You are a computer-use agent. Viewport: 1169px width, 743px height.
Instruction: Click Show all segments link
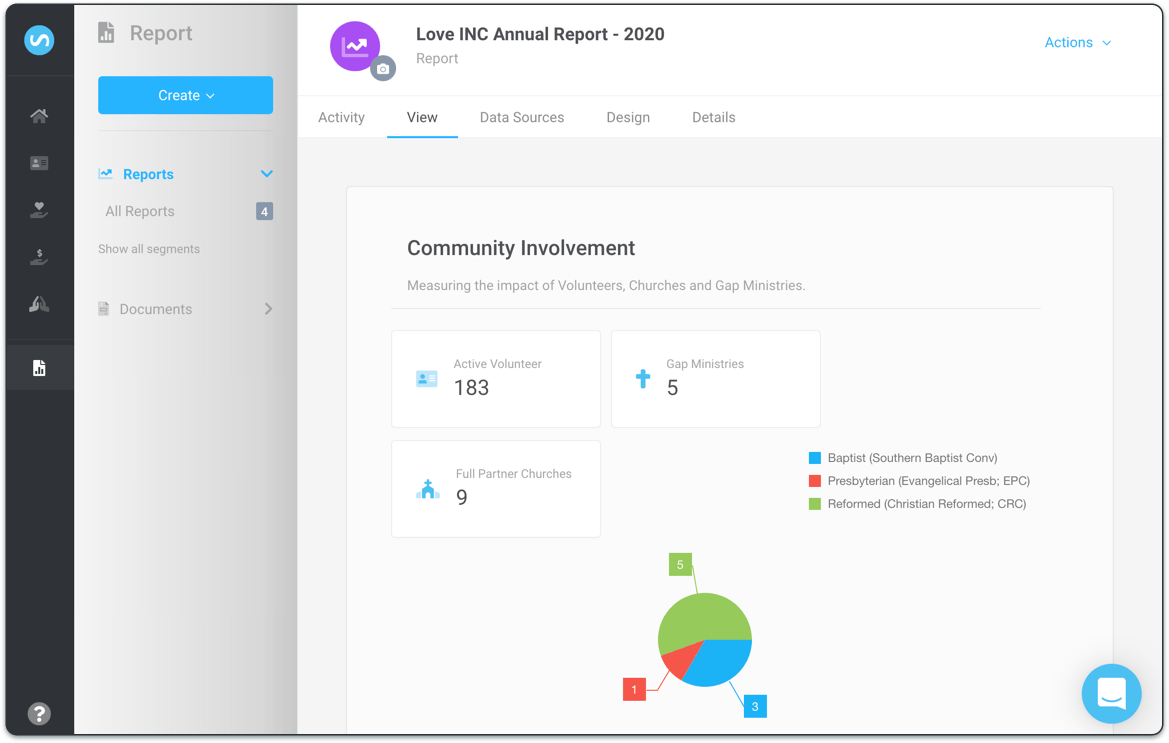149,249
